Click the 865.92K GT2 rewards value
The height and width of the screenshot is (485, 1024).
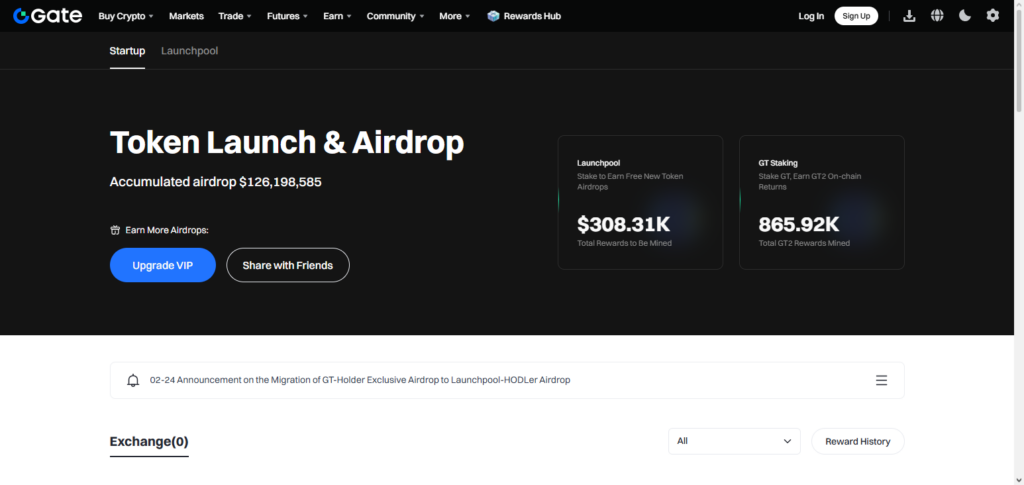[799, 225]
